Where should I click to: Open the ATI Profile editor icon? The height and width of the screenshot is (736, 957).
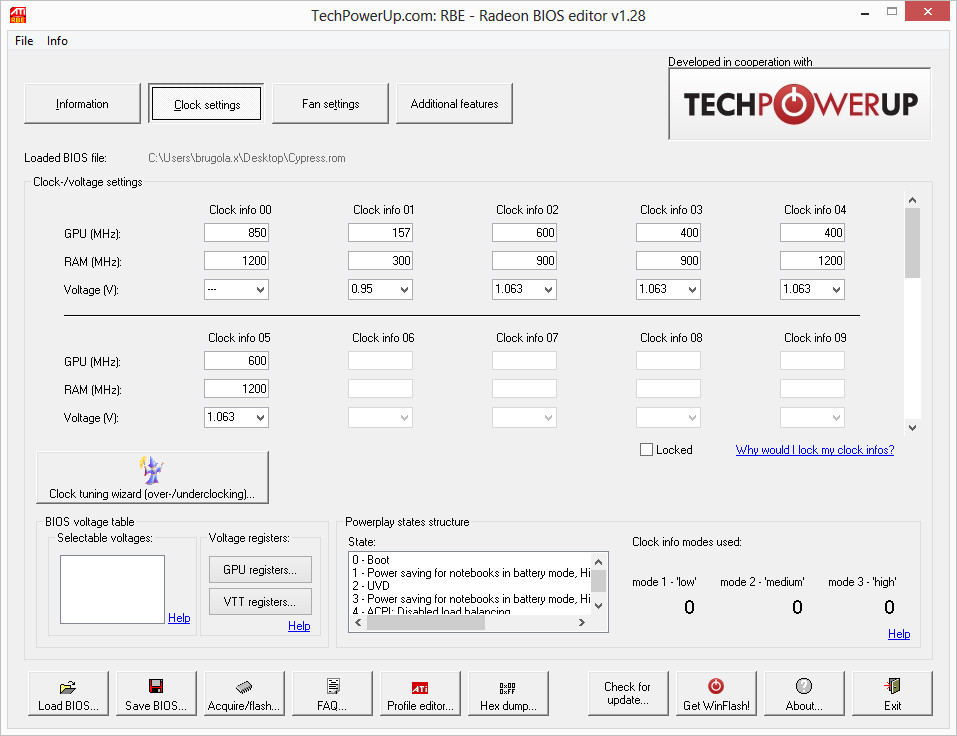pos(420,688)
